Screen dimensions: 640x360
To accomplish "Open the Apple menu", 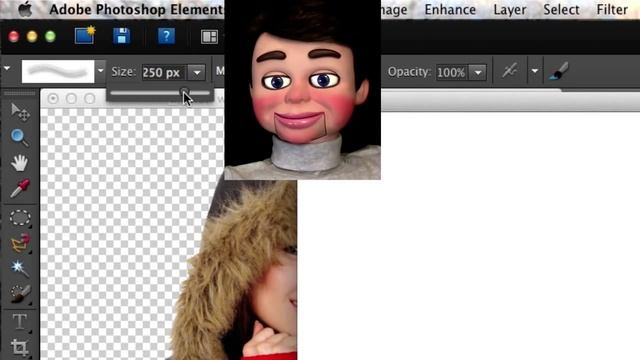I will (x=25, y=9).
